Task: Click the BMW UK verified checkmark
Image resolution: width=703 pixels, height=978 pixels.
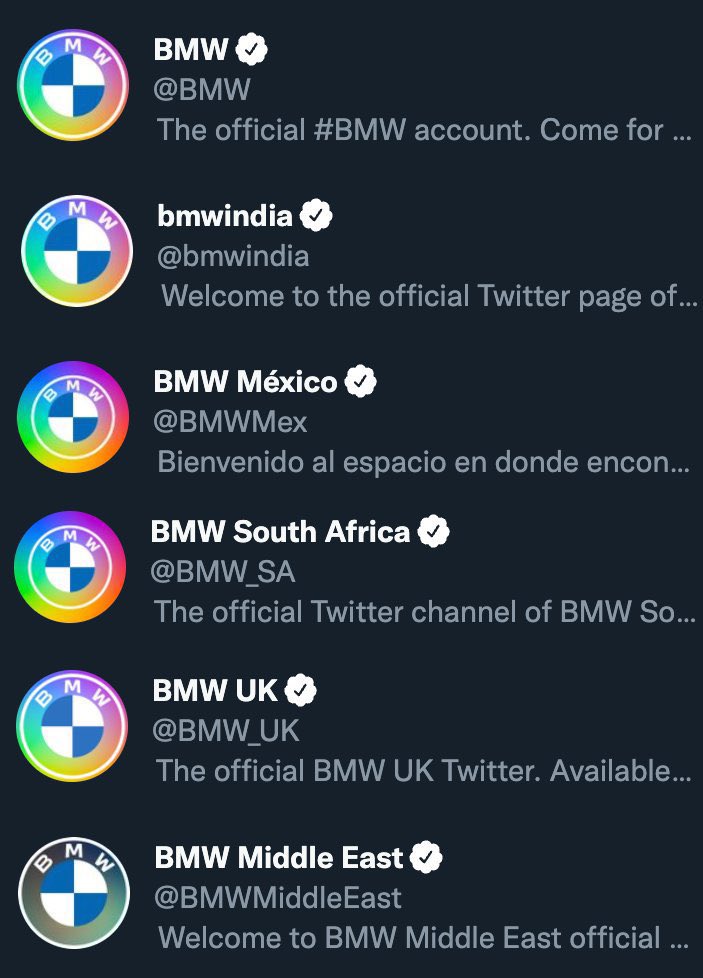Action: pyautogui.click(x=301, y=690)
